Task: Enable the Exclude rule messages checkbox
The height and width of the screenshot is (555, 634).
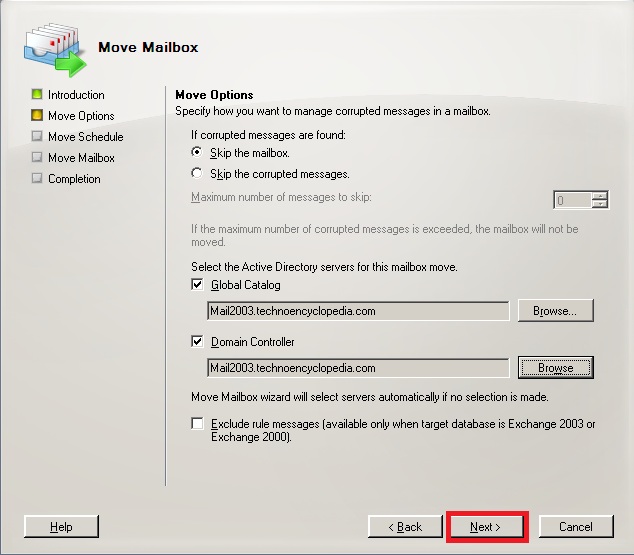Action: point(197,424)
